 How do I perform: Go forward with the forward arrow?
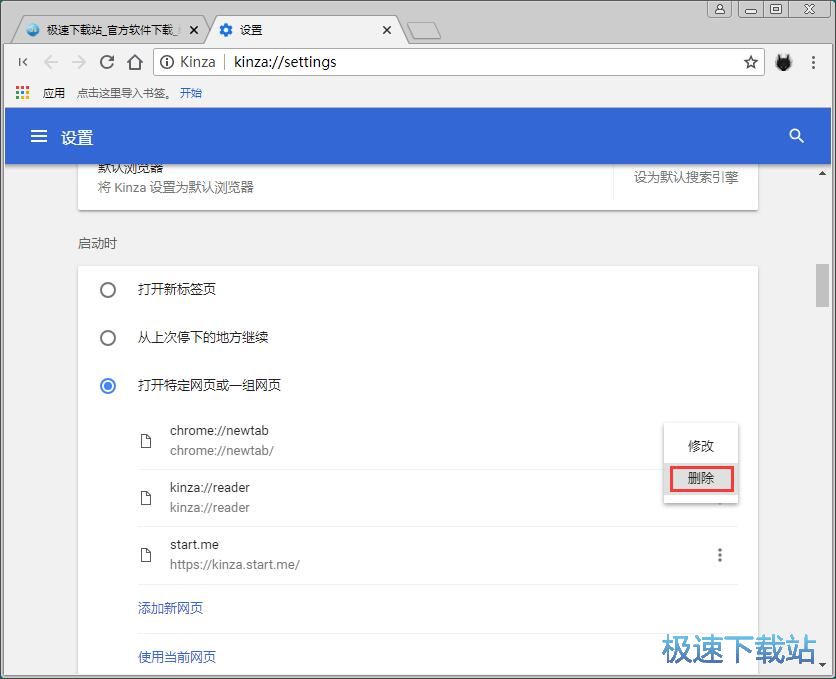(79, 62)
